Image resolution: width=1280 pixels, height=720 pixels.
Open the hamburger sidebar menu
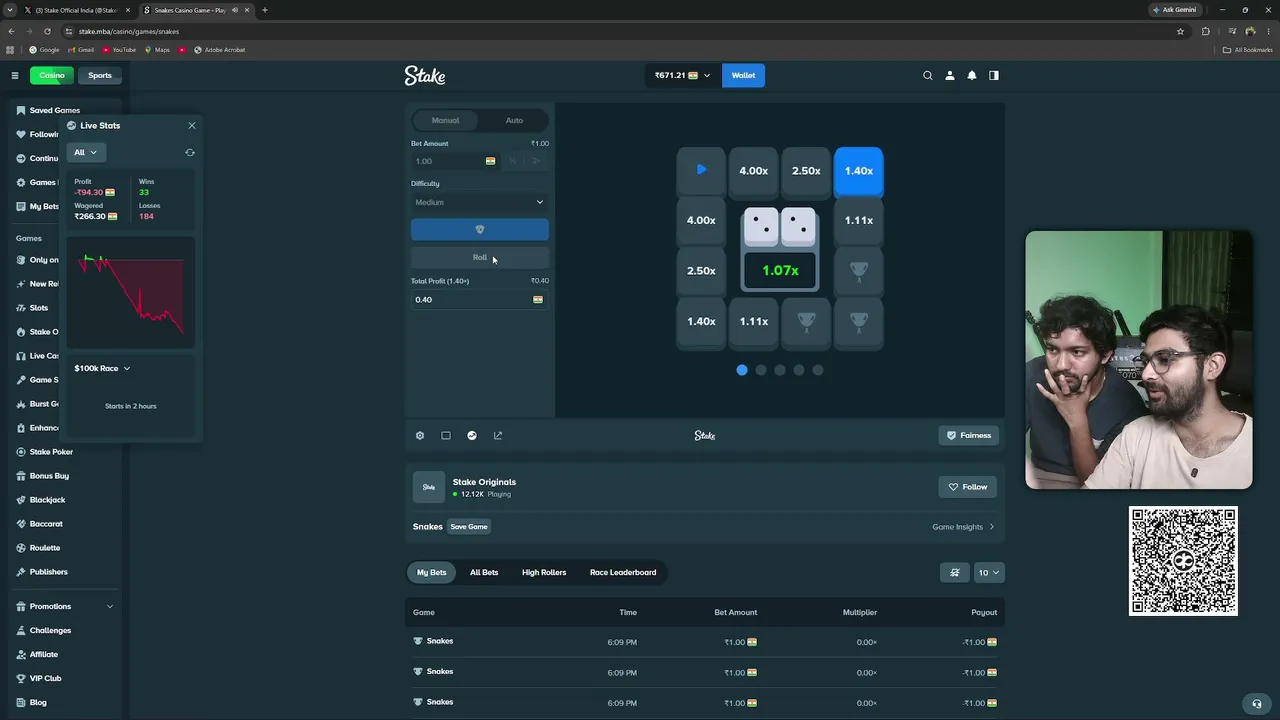[15, 75]
